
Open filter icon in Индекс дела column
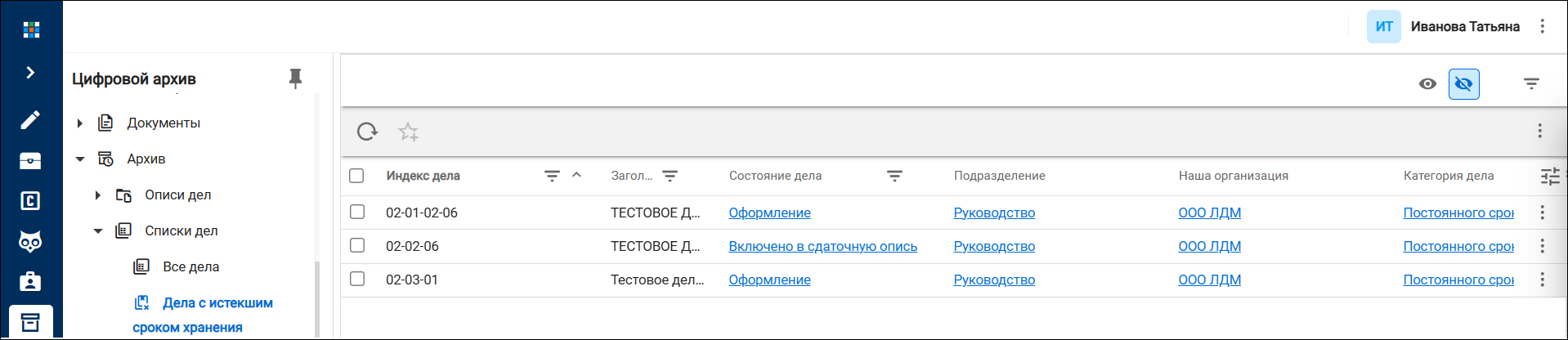pyautogui.click(x=553, y=176)
